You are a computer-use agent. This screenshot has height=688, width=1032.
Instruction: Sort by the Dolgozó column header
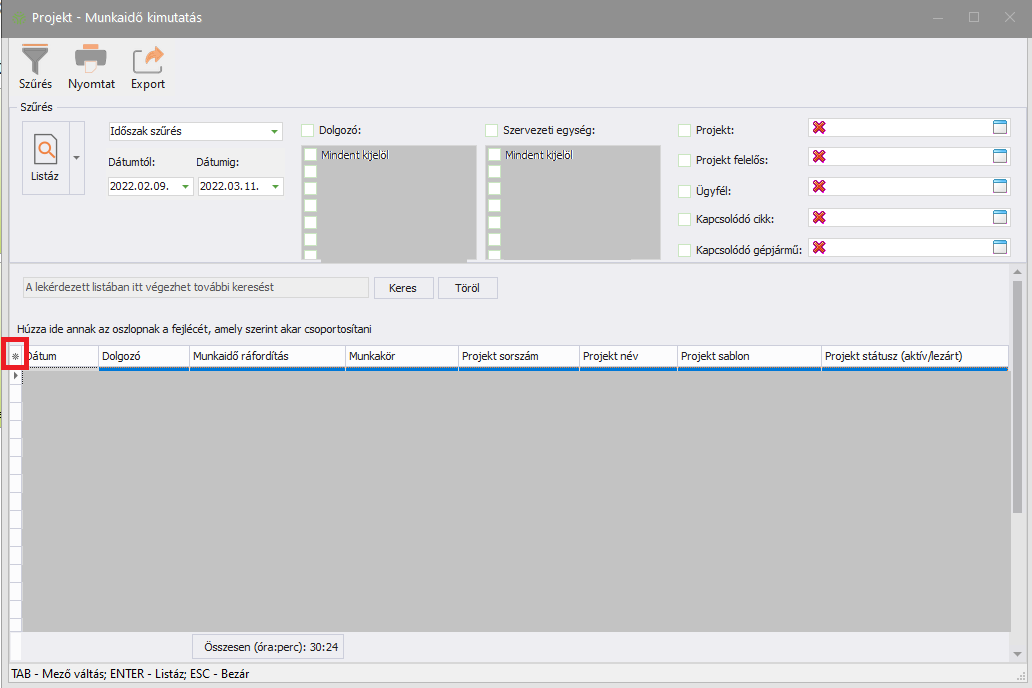[143, 355]
